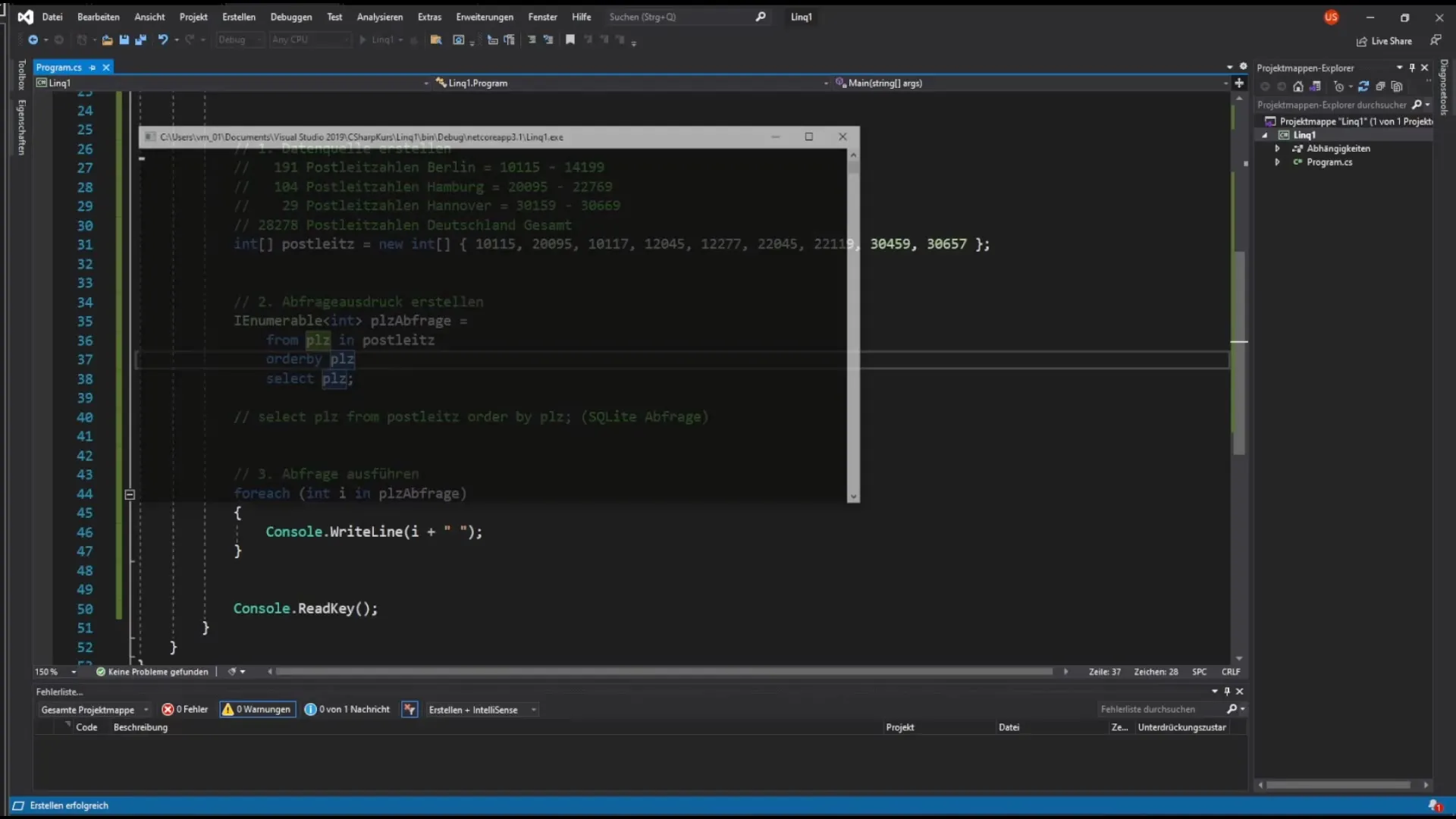
Task: Click the Home icon in Projektmappen-Explorer
Action: (x=1298, y=86)
